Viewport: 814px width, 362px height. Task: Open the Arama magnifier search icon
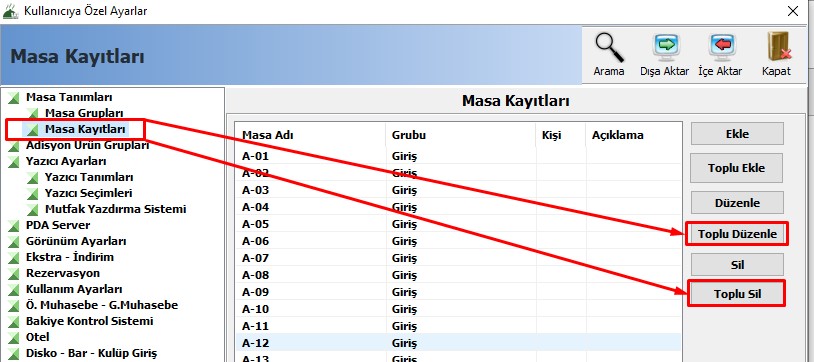coord(609,48)
